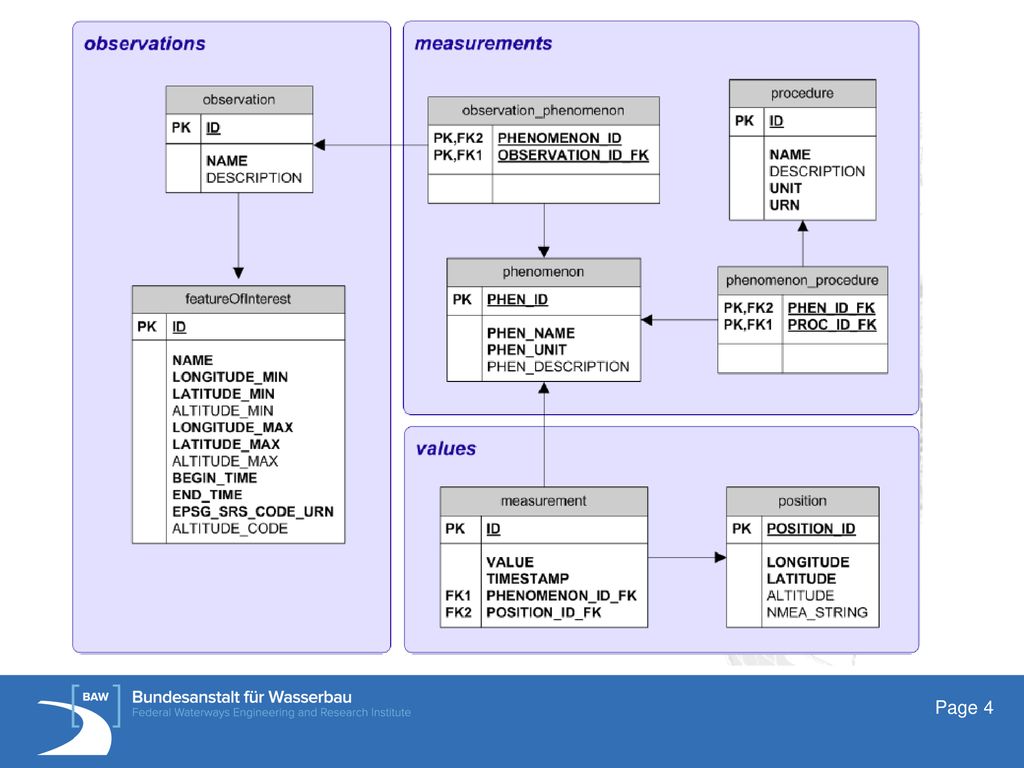Click the ALTITUDE field in position table
Image resolution: width=1024 pixels, height=768 pixels.
[x=801, y=596]
